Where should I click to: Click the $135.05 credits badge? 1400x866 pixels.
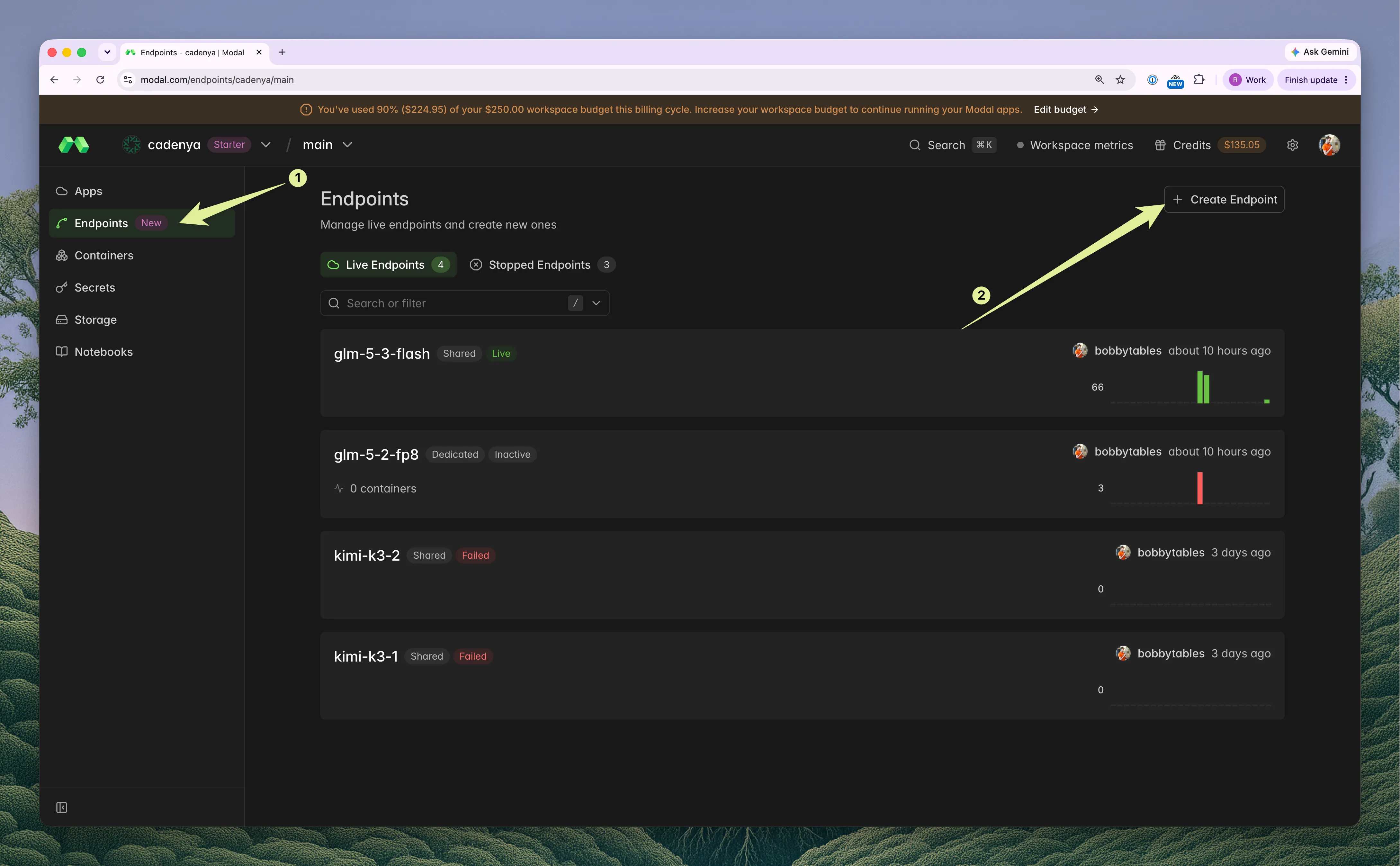(x=1242, y=145)
